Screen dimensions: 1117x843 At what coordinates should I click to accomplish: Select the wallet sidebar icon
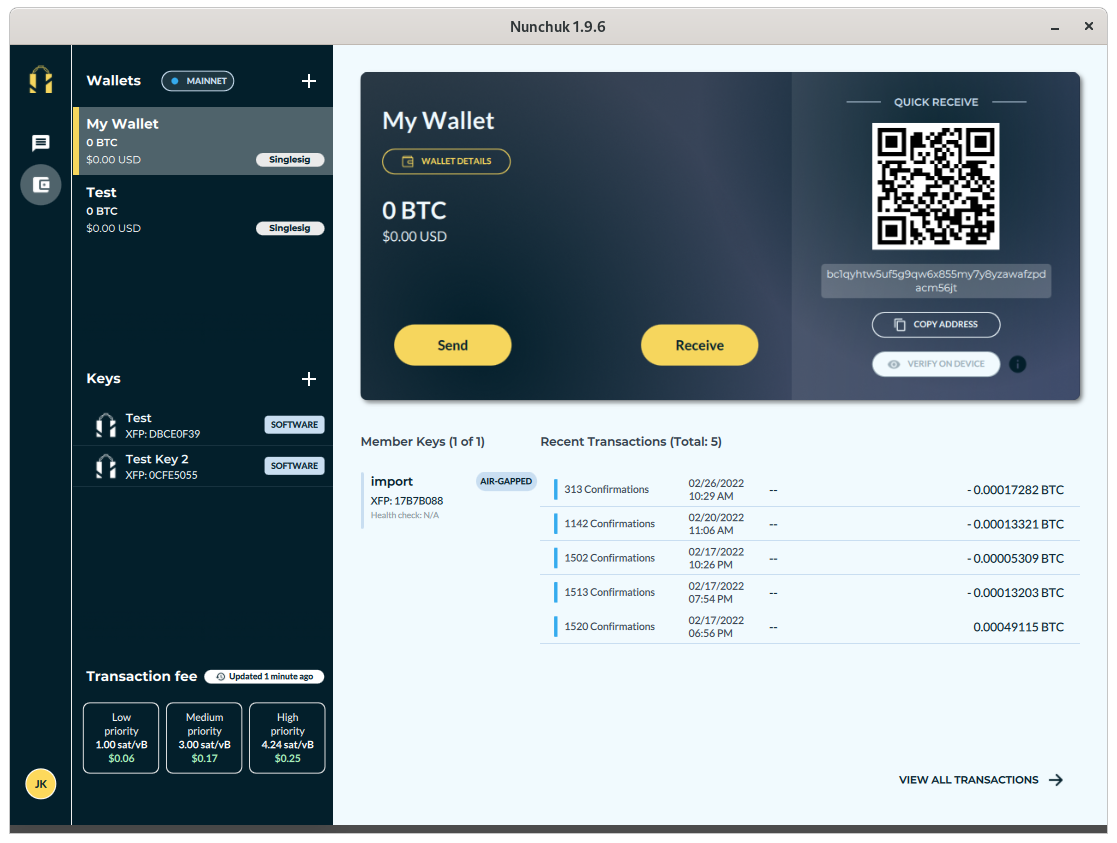point(41,185)
